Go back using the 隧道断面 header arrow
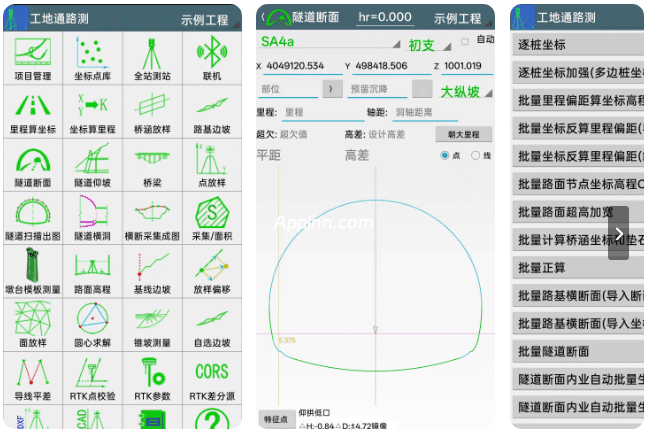The image size is (649, 439). point(263,17)
